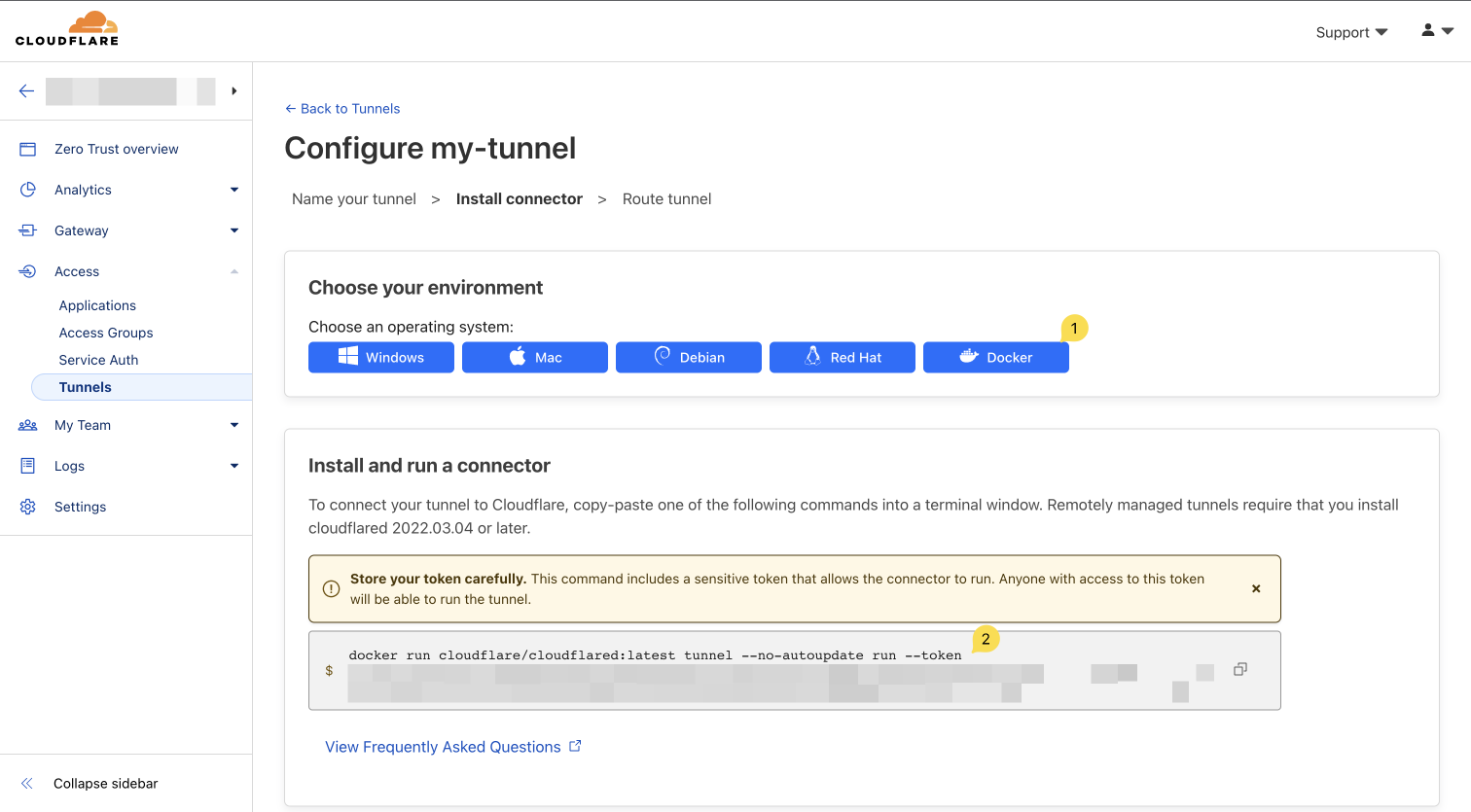This screenshot has width=1471, height=812.
Task: Expand the Gateway section arrow
Action: point(234,230)
